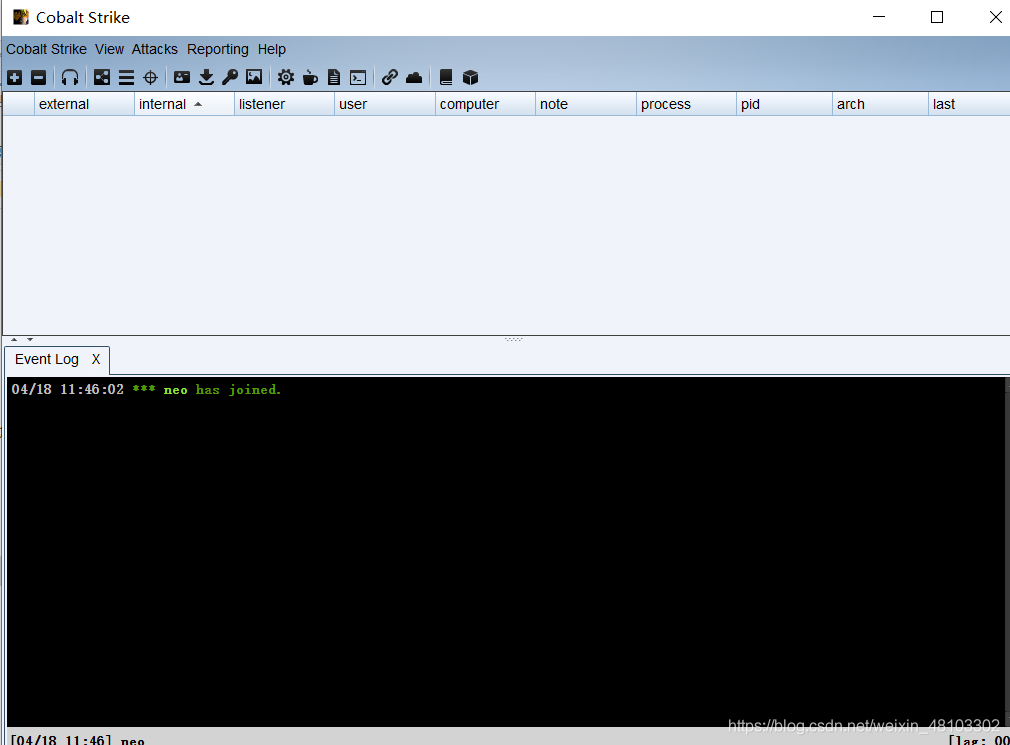This screenshot has height=745, width=1010.
Task: Click the gear icon to generate a Windows executable
Action: [x=286, y=78]
